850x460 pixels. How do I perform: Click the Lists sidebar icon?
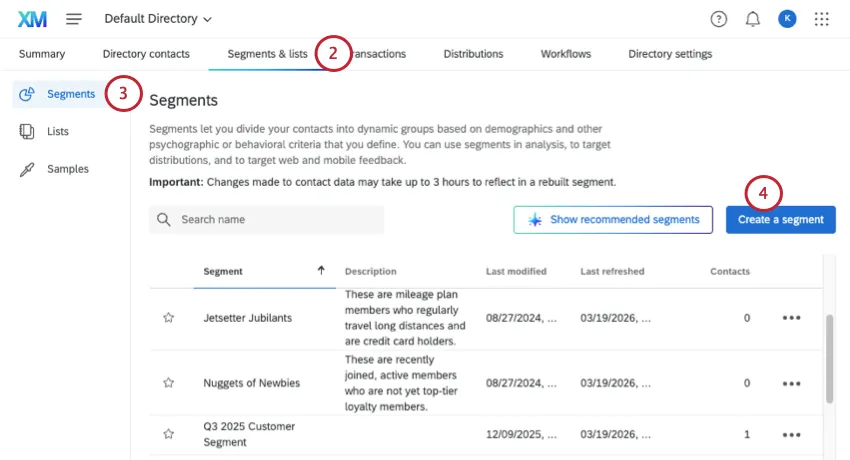coord(27,131)
